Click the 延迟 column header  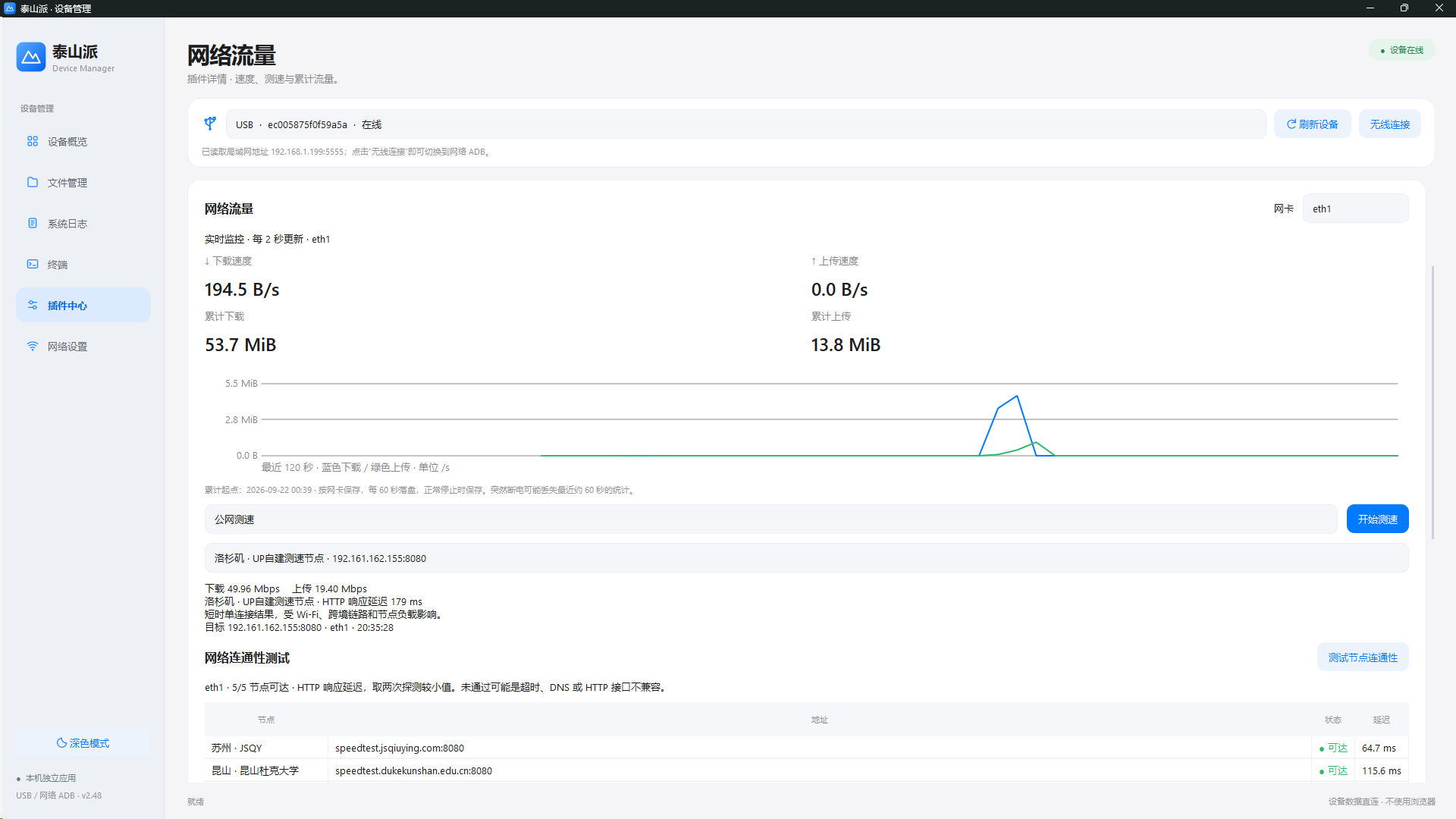coord(1382,720)
